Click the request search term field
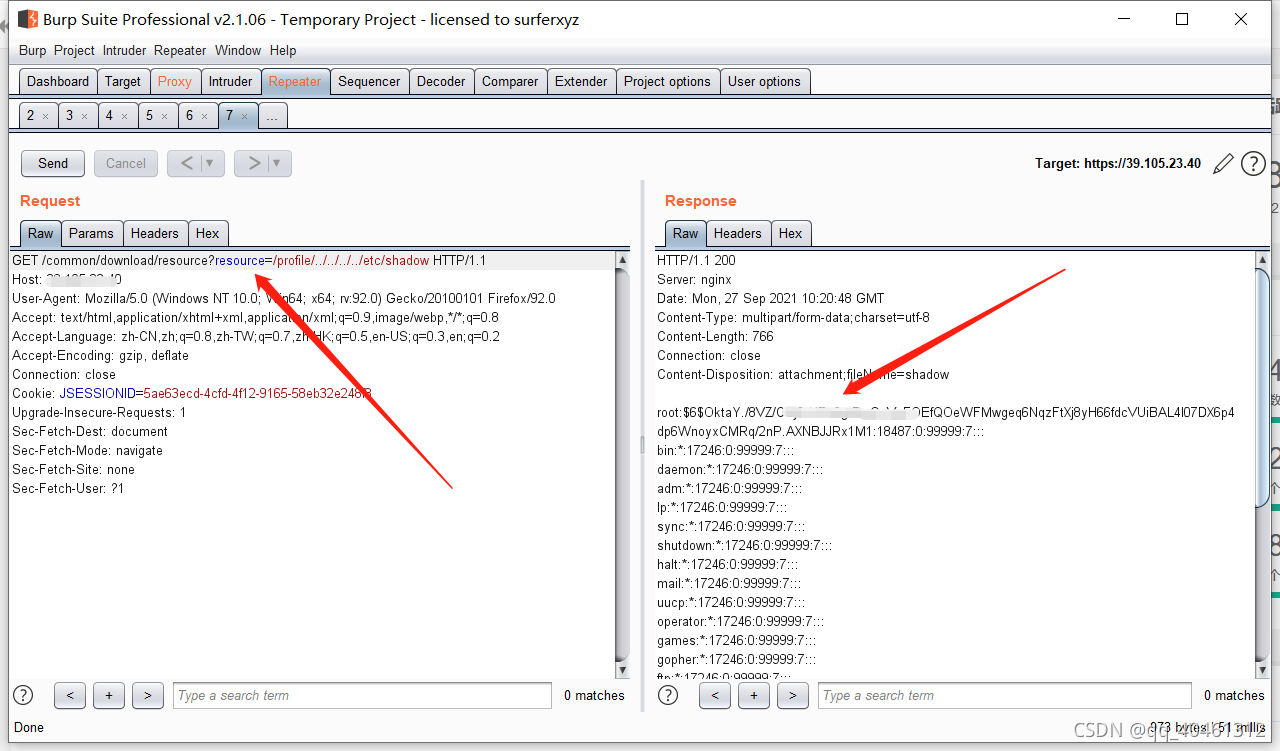 pyautogui.click(x=362, y=695)
